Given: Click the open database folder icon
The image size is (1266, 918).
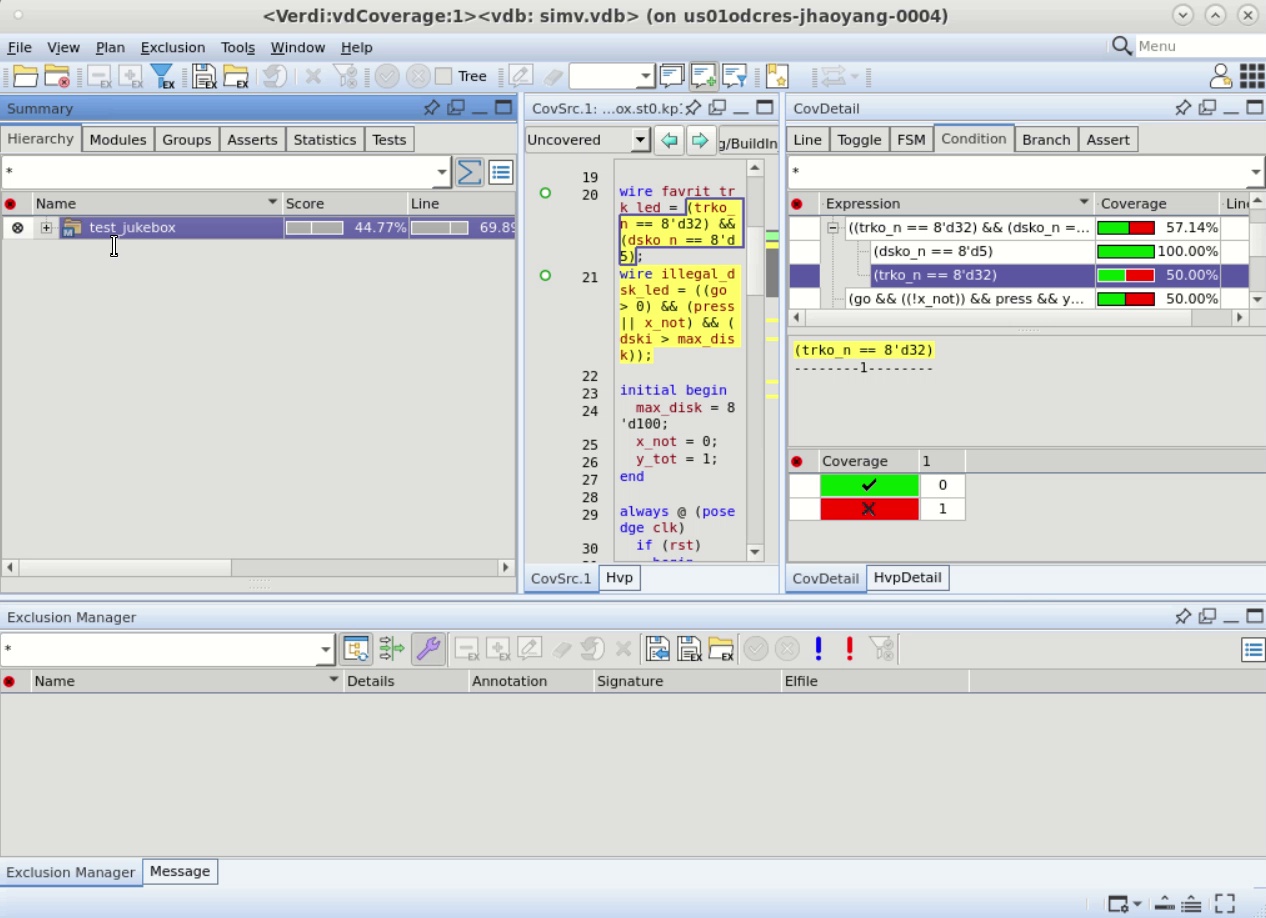Looking at the screenshot, I should tap(25, 77).
